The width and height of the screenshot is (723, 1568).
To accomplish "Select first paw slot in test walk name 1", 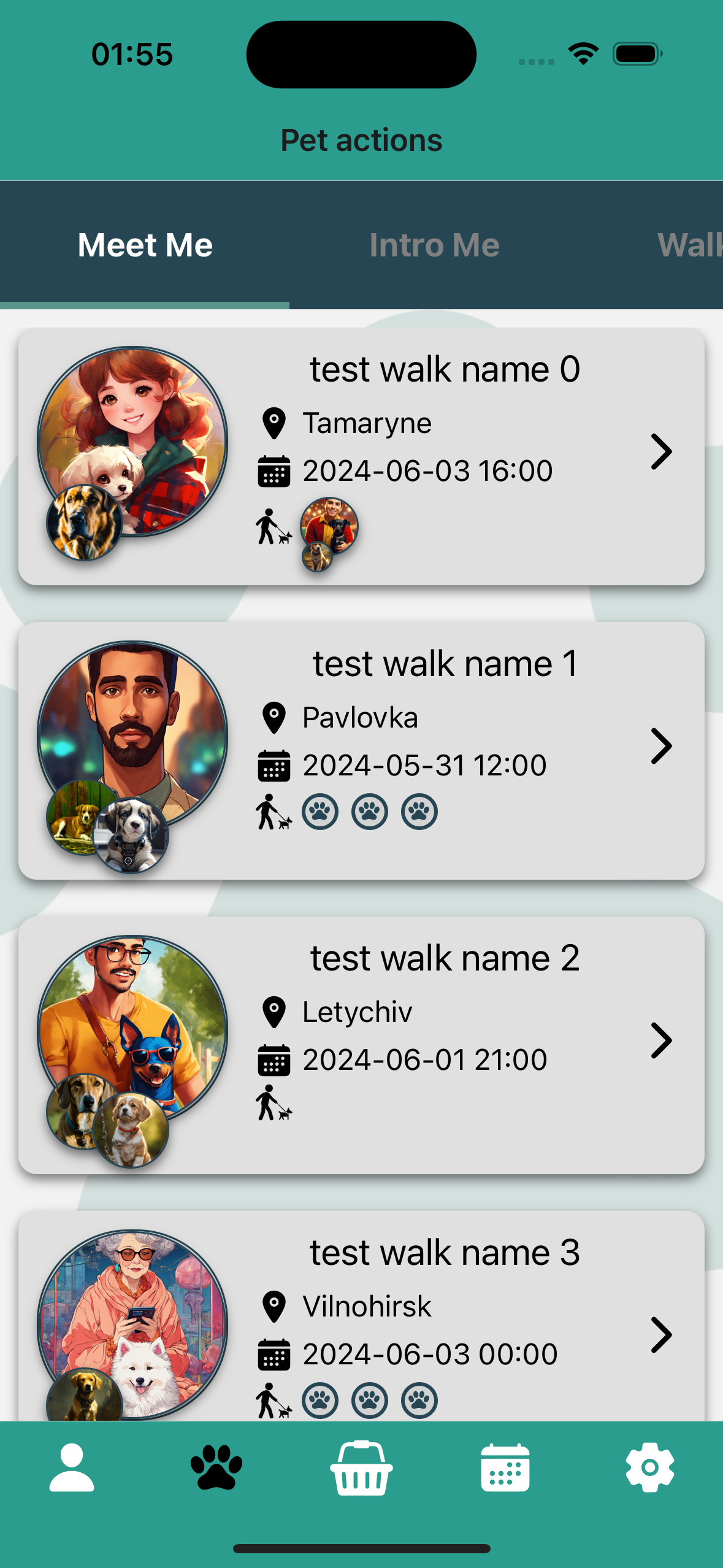I will coord(320,812).
